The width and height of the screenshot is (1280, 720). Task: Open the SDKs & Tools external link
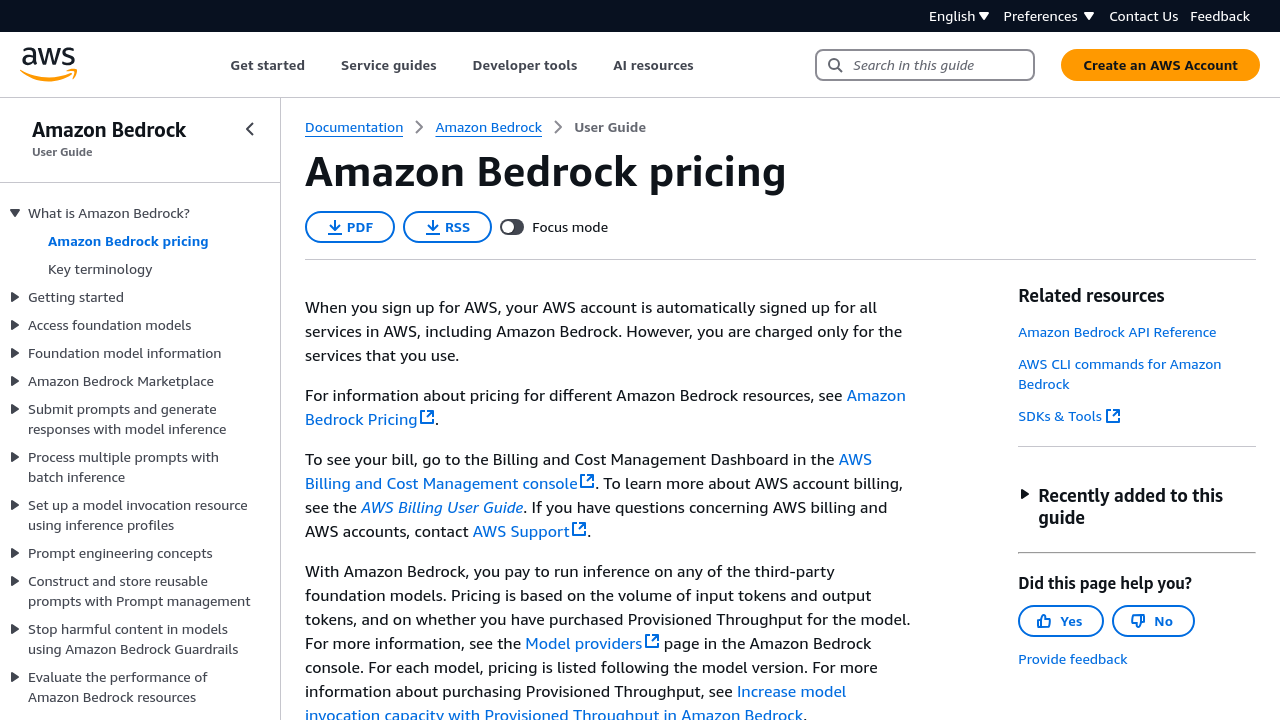click(1068, 416)
